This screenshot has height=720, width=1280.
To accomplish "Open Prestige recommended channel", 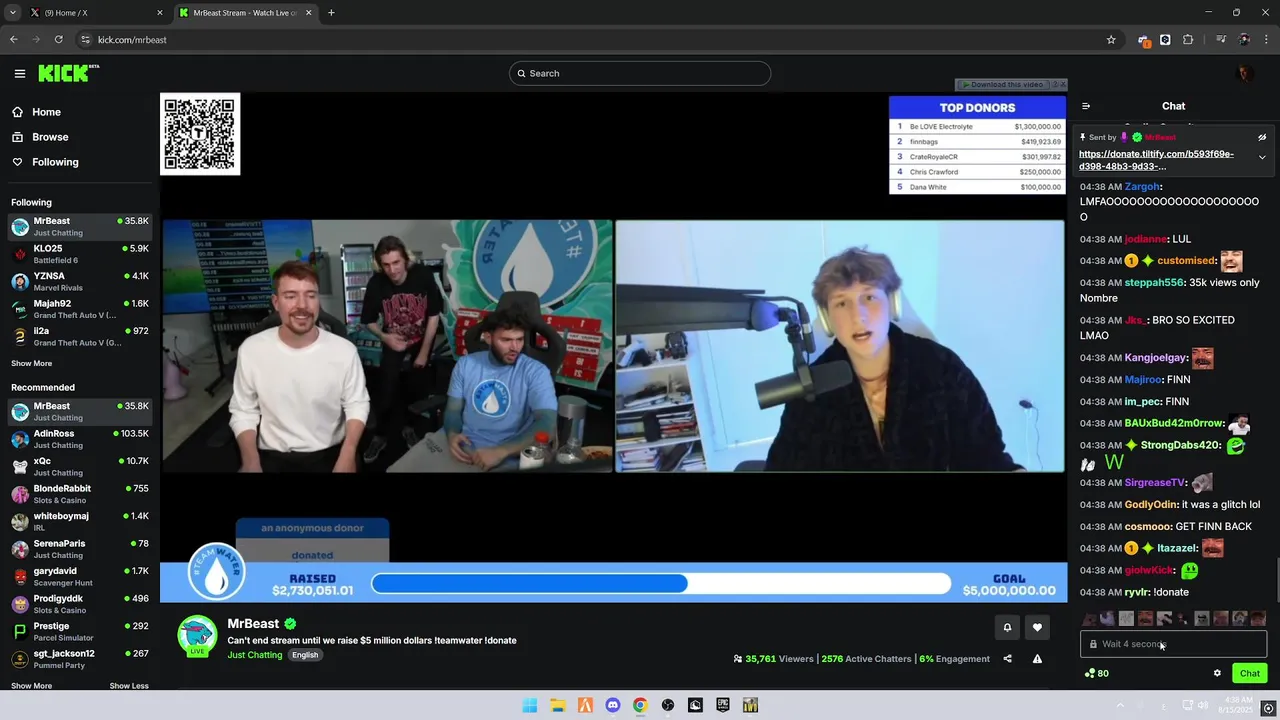I will coord(80,632).
